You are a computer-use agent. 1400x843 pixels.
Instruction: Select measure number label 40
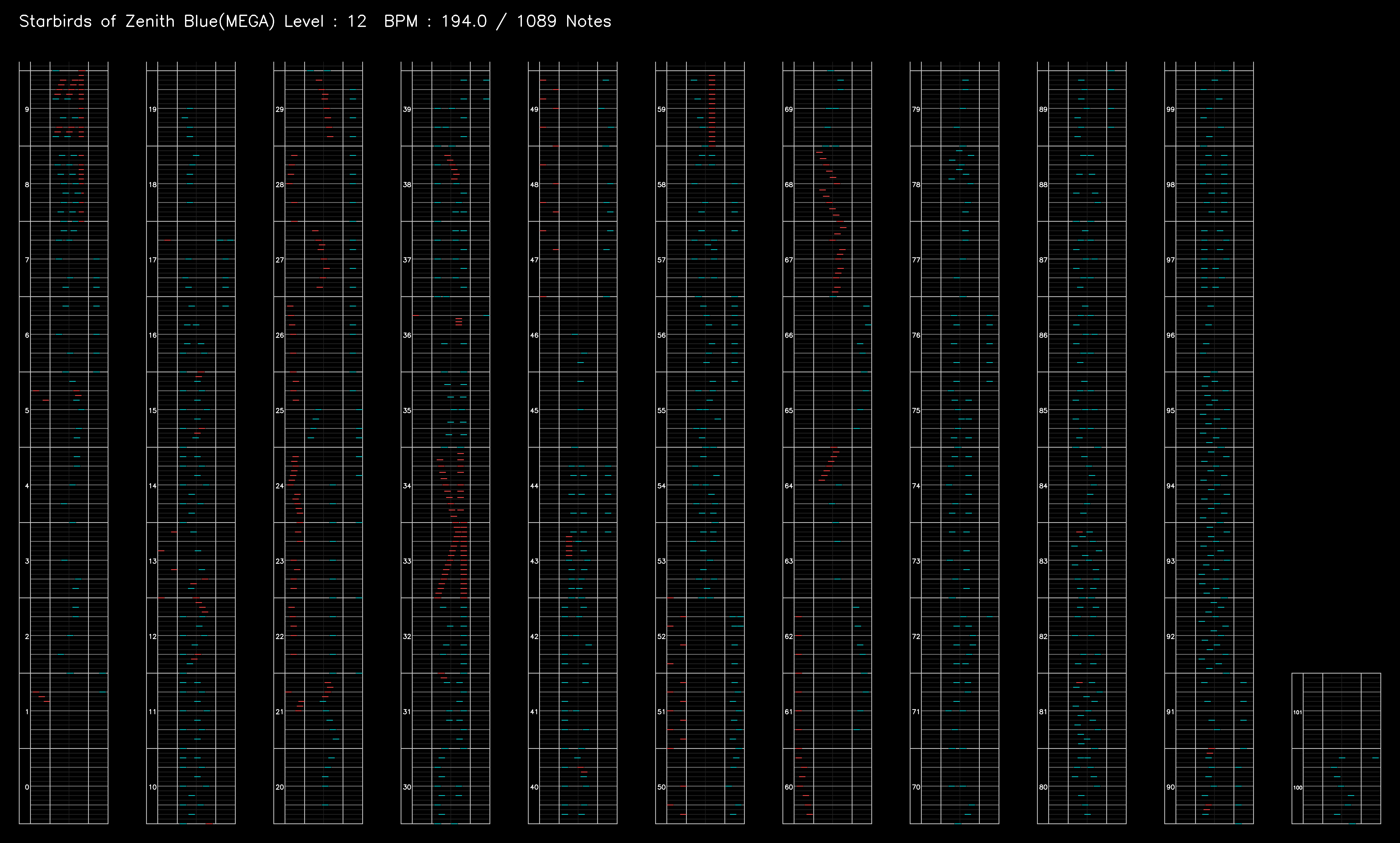click(x=534, y=787)
